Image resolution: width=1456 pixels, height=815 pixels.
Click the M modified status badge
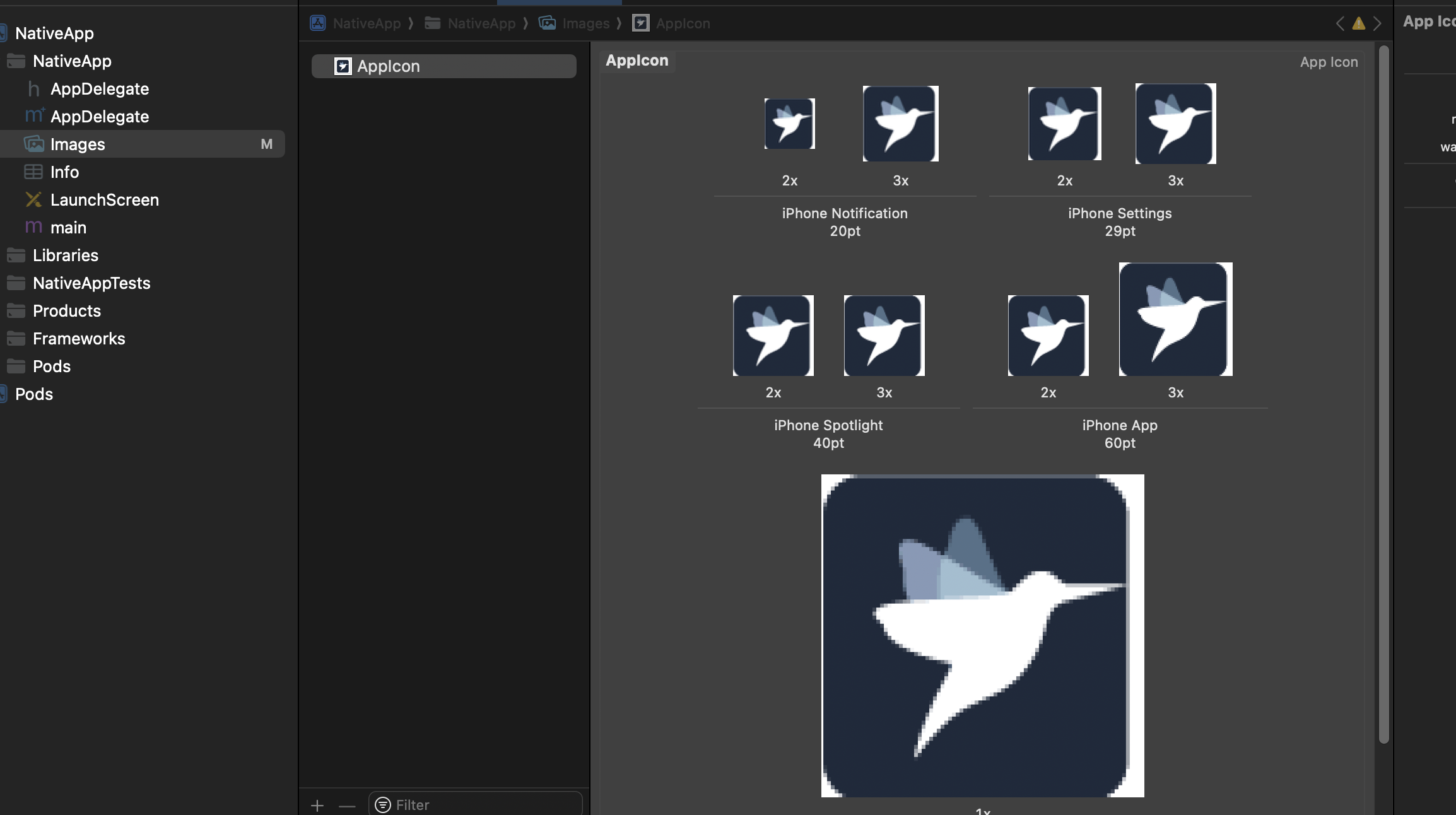pyautogui.click(x=267, y=144)
